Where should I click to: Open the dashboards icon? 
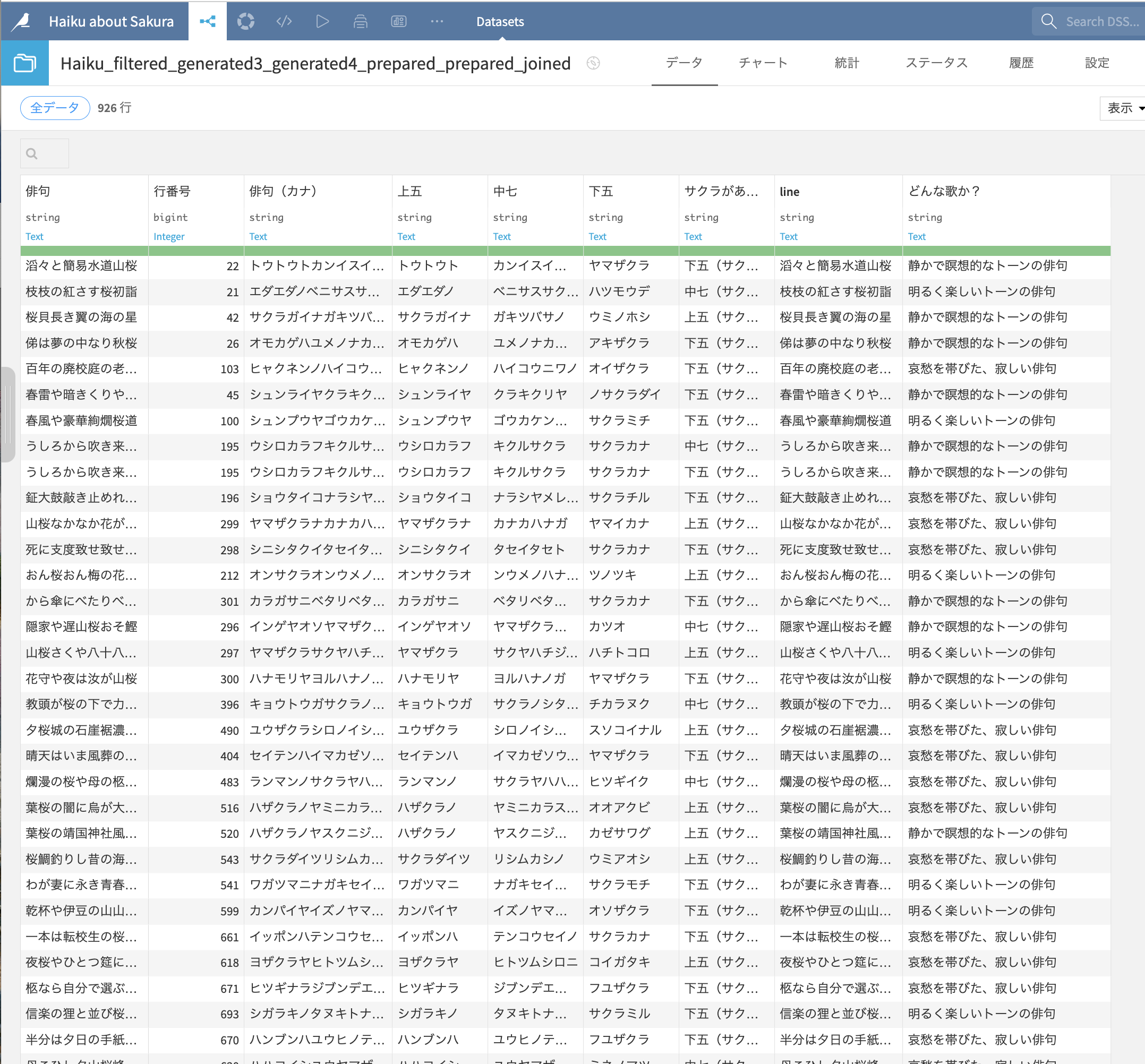[398, 22]
